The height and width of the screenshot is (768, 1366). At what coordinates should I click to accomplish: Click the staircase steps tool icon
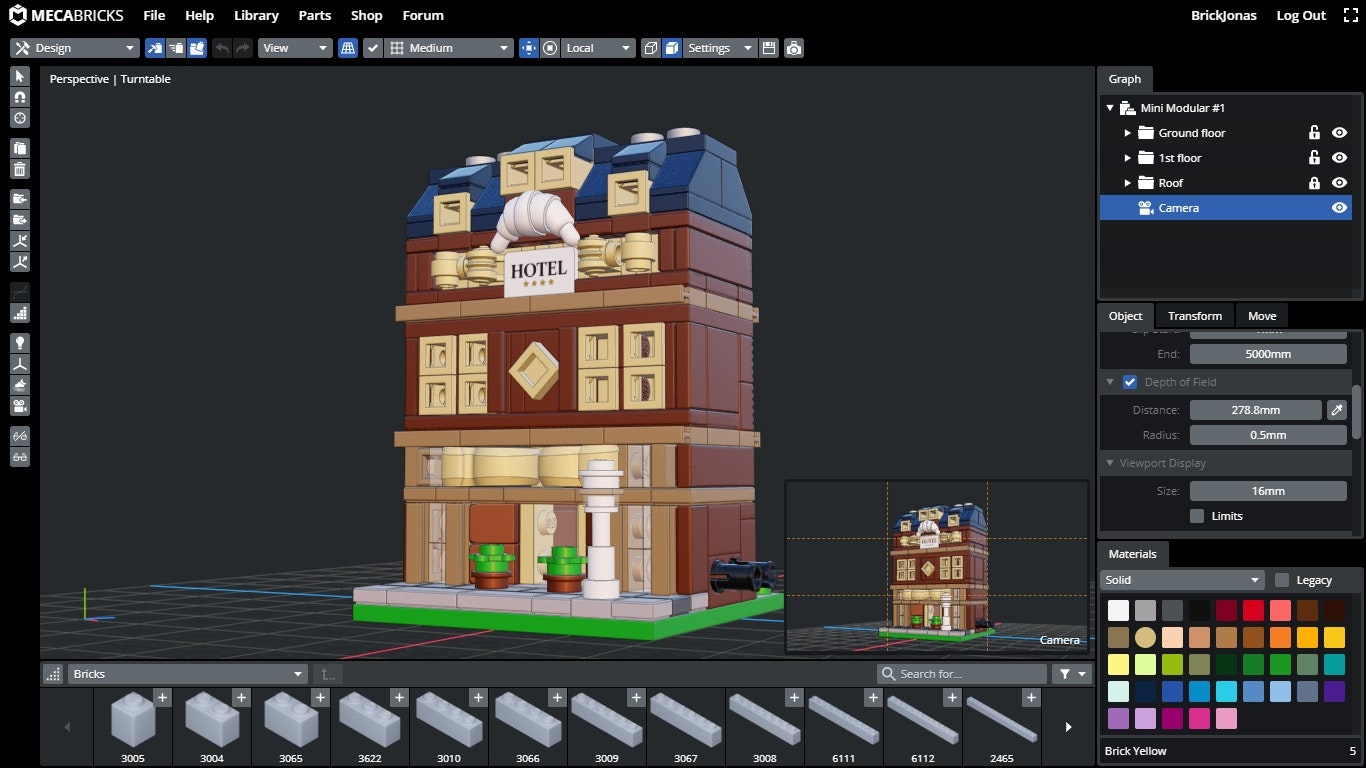click(x=19, y=313)
